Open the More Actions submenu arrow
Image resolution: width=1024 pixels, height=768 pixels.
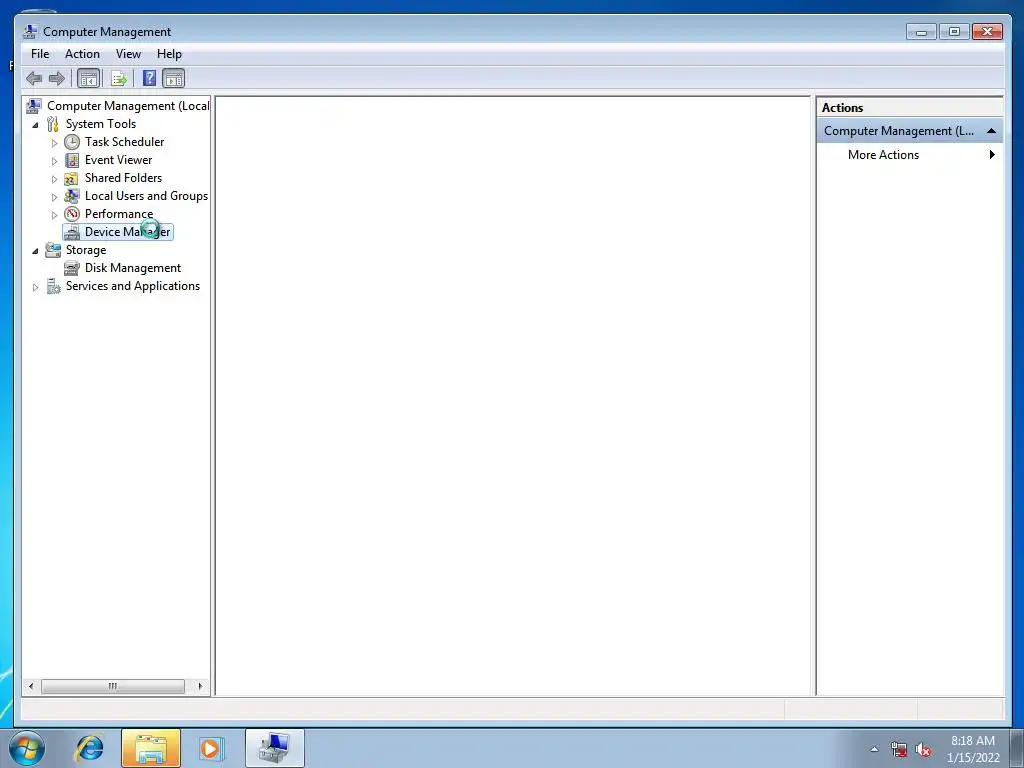[992, 155]
